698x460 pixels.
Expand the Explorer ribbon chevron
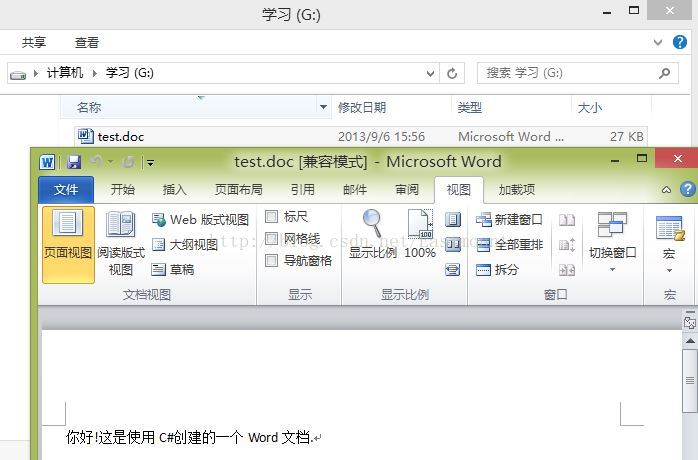[657, 43]
